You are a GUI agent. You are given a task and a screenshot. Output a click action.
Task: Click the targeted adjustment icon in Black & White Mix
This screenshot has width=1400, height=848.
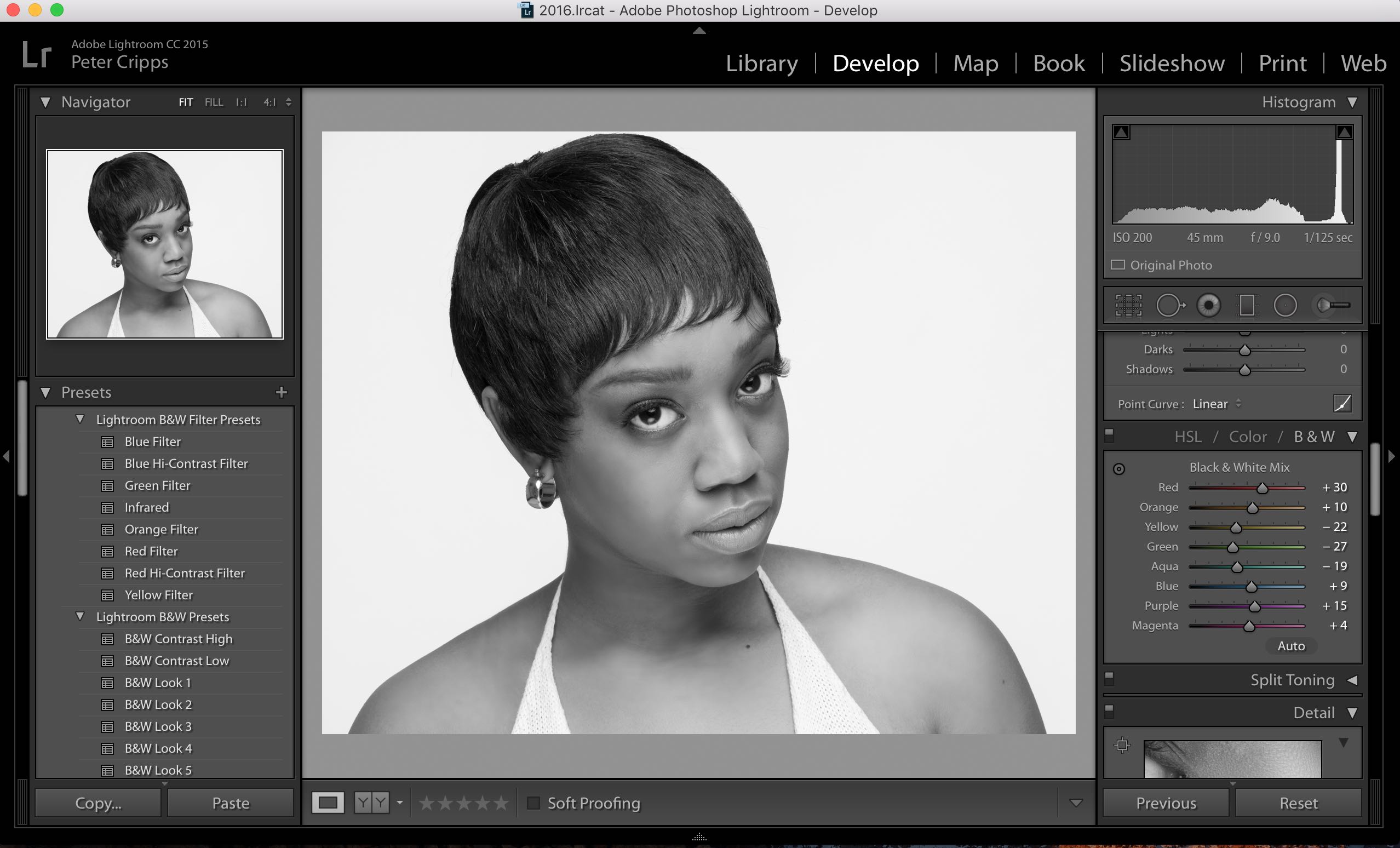[1120, 469]
